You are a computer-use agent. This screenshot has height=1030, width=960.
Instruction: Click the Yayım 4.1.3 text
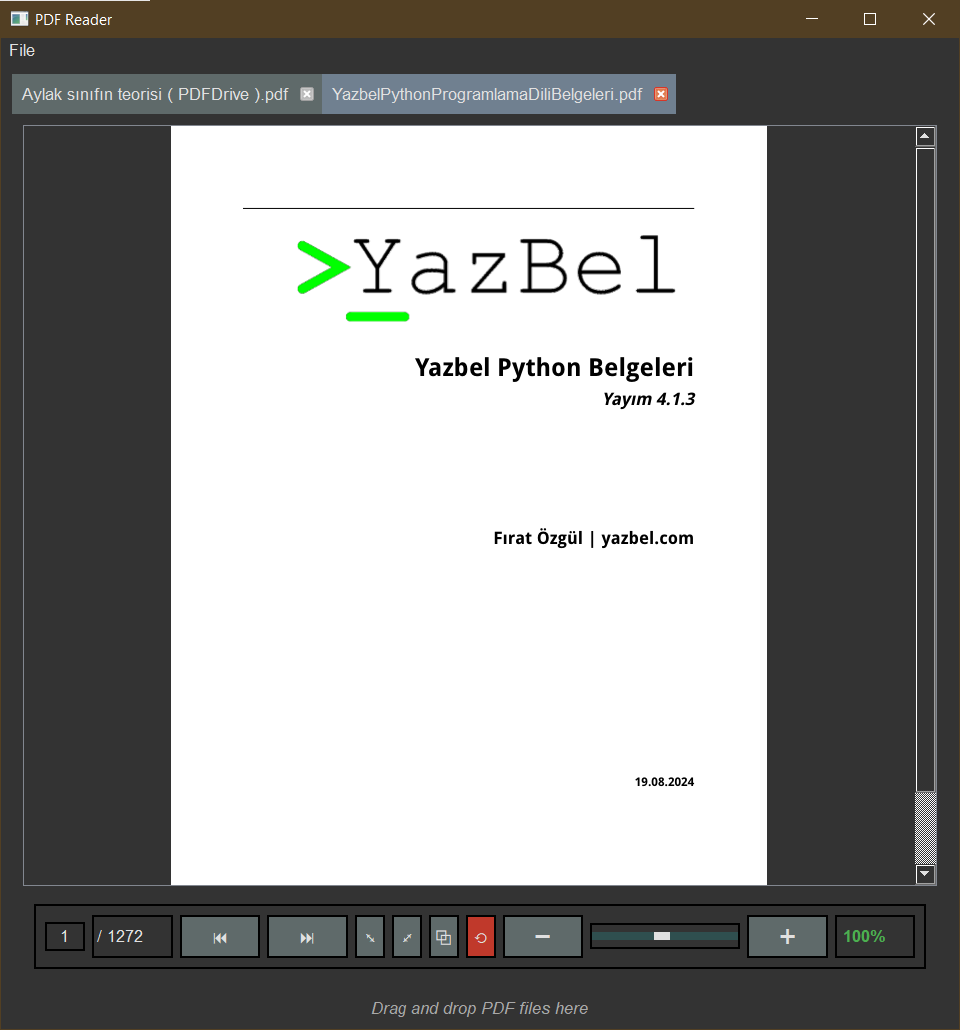649,399
